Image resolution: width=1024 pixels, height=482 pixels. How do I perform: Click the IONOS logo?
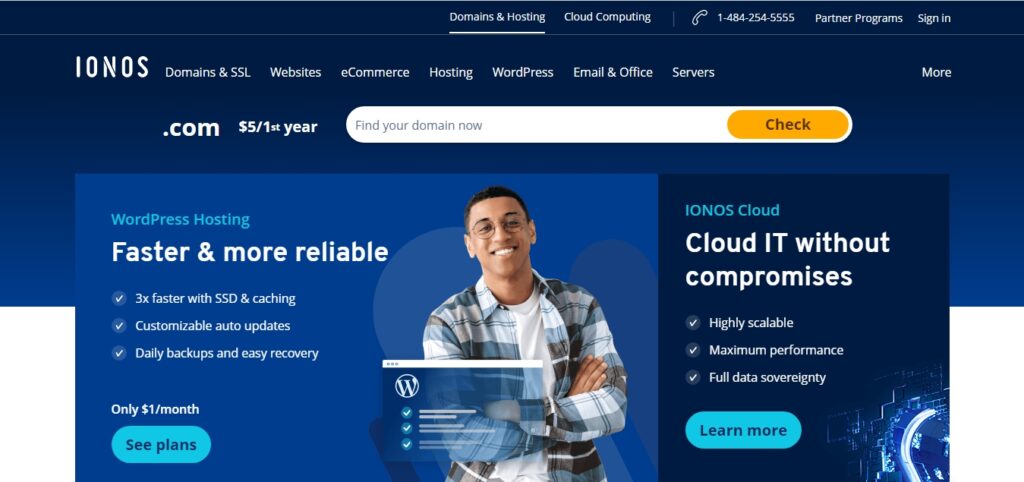[x=112, y=67]
